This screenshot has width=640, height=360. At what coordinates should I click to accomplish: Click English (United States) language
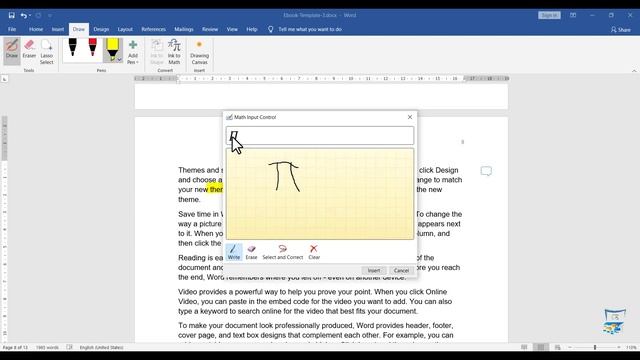pyautogui.click(x=101, y=347)
